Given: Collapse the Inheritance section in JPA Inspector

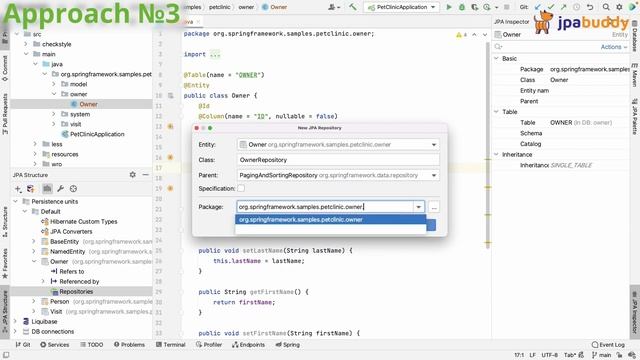Looking at the screenshot, I should (x=496, y=154).
